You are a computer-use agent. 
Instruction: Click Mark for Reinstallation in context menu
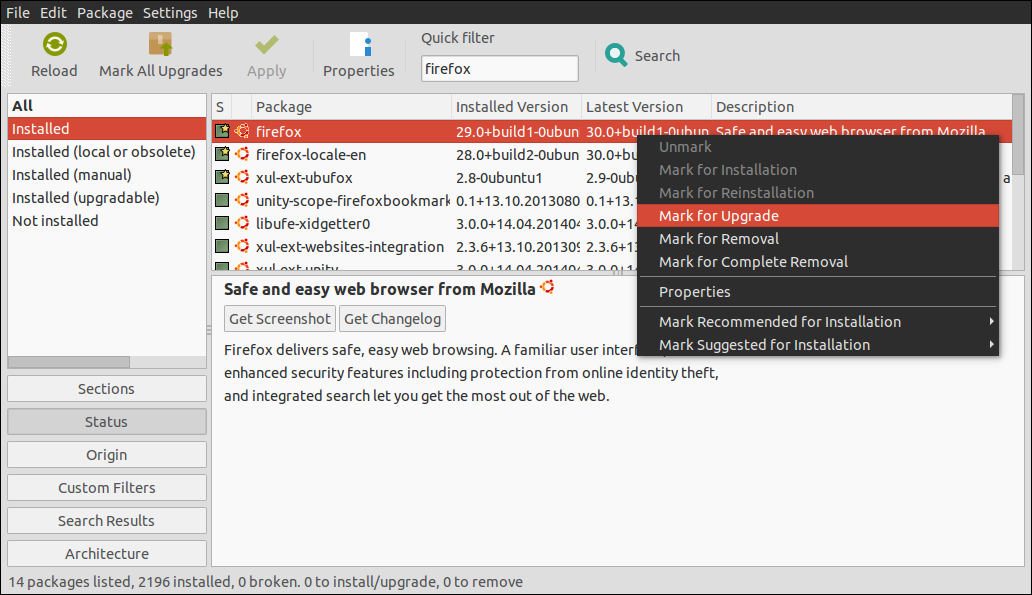pos(818,193)
